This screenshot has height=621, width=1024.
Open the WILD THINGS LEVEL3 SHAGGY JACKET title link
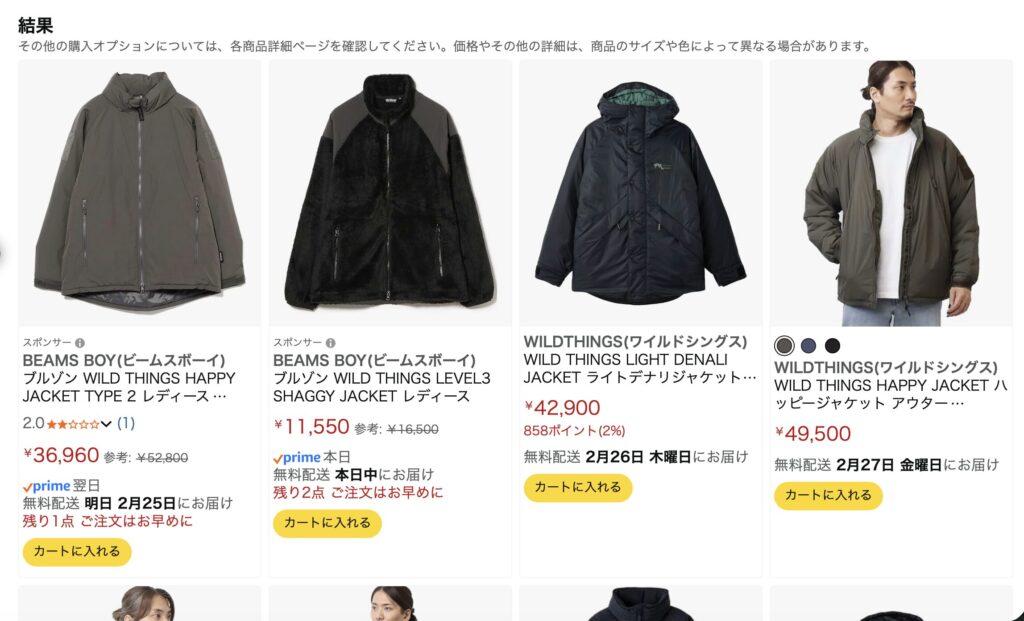(381, 387)
